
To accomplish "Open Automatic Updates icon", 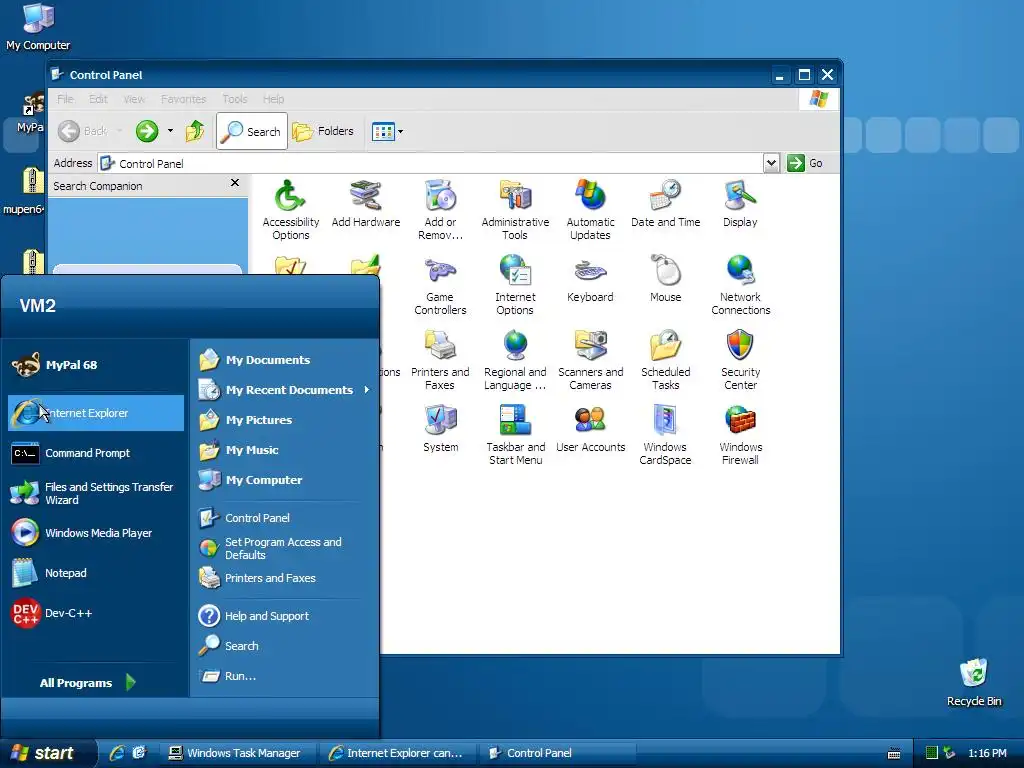I will [590, 210].
